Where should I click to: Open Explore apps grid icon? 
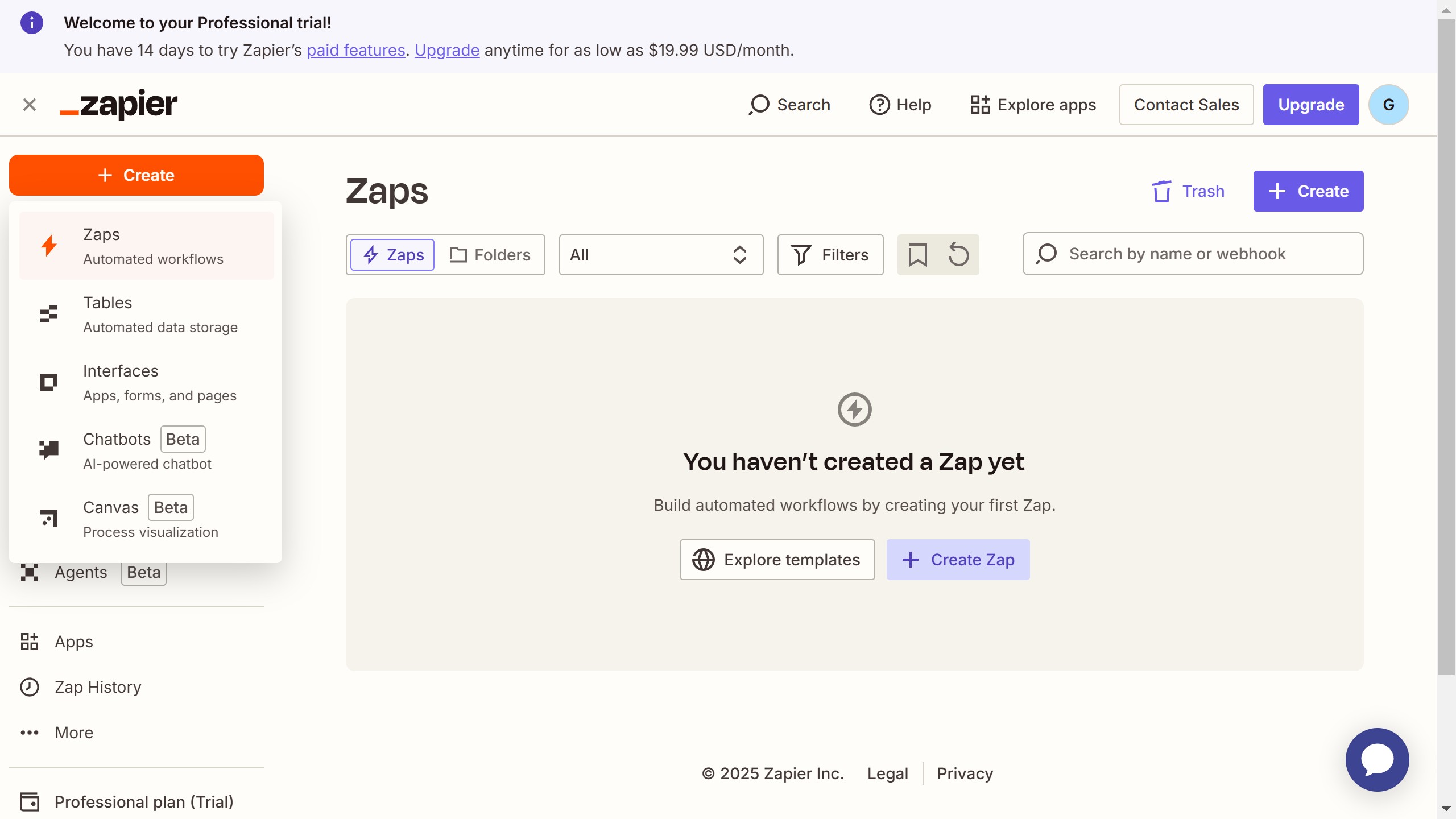click(980, 105)
